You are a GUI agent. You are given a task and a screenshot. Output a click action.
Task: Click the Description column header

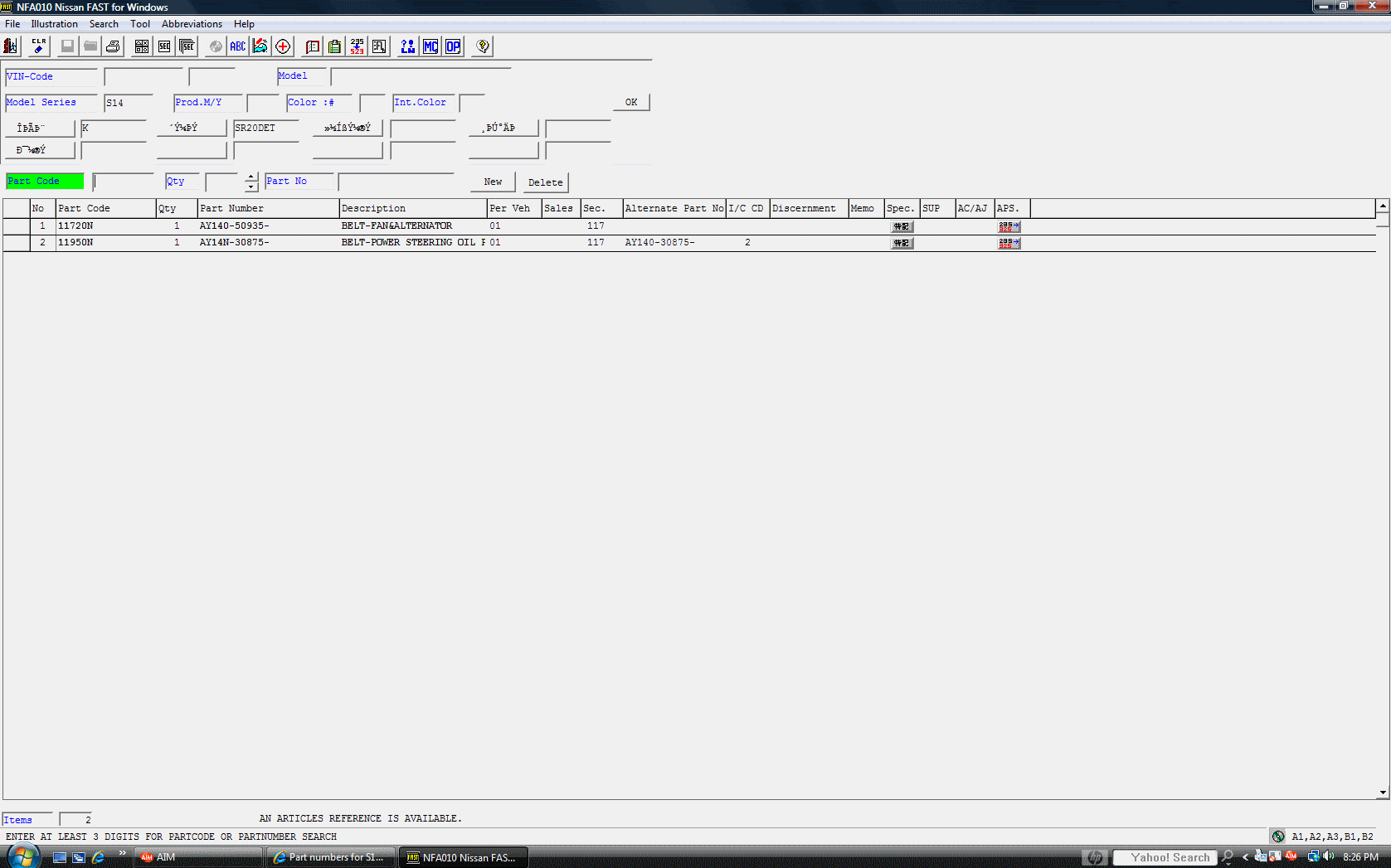pyautogui.click(x=413, y=208)
